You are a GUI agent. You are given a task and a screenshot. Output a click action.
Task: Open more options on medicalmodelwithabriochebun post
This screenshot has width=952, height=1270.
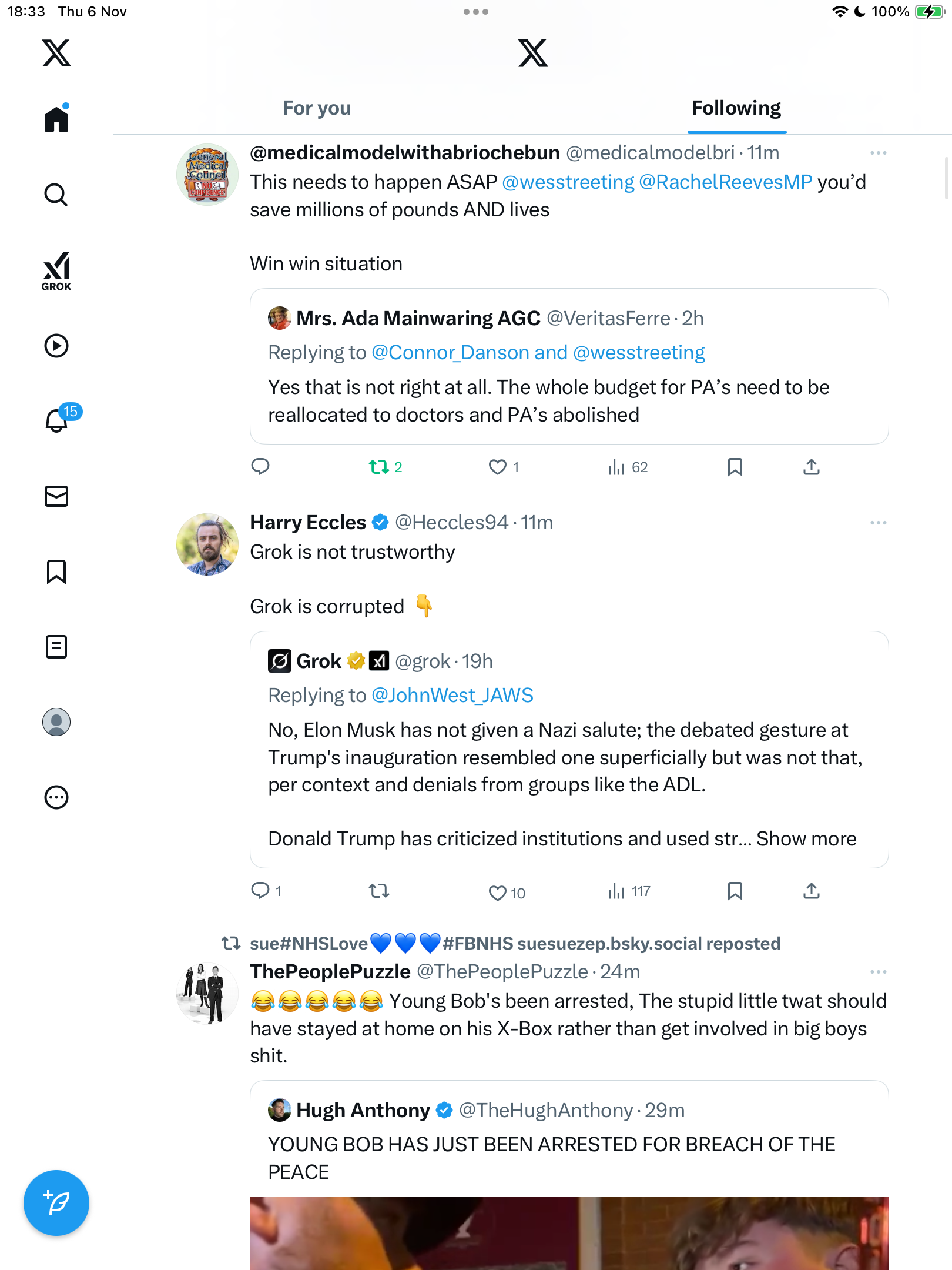click(878, 153)
